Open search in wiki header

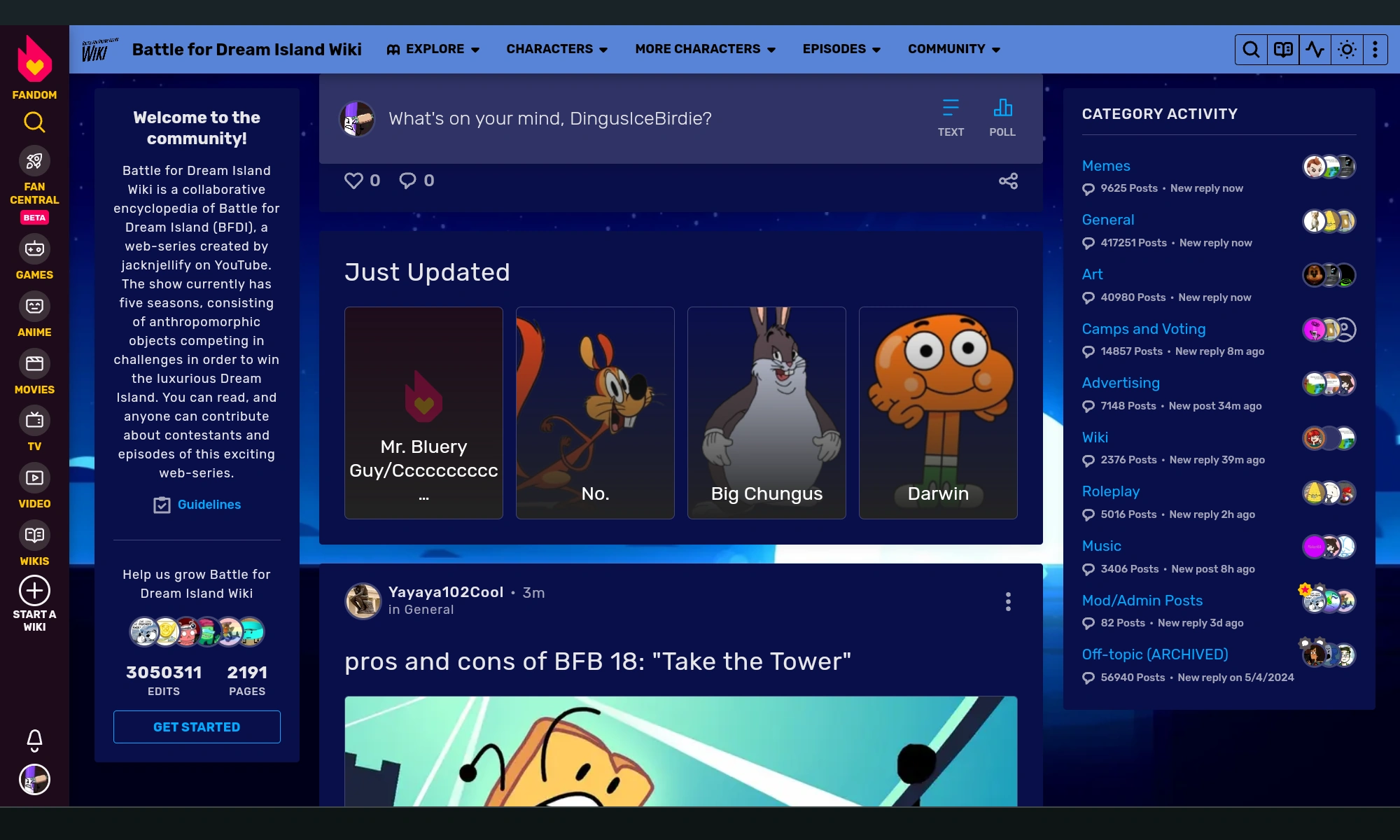(1251, 50)
